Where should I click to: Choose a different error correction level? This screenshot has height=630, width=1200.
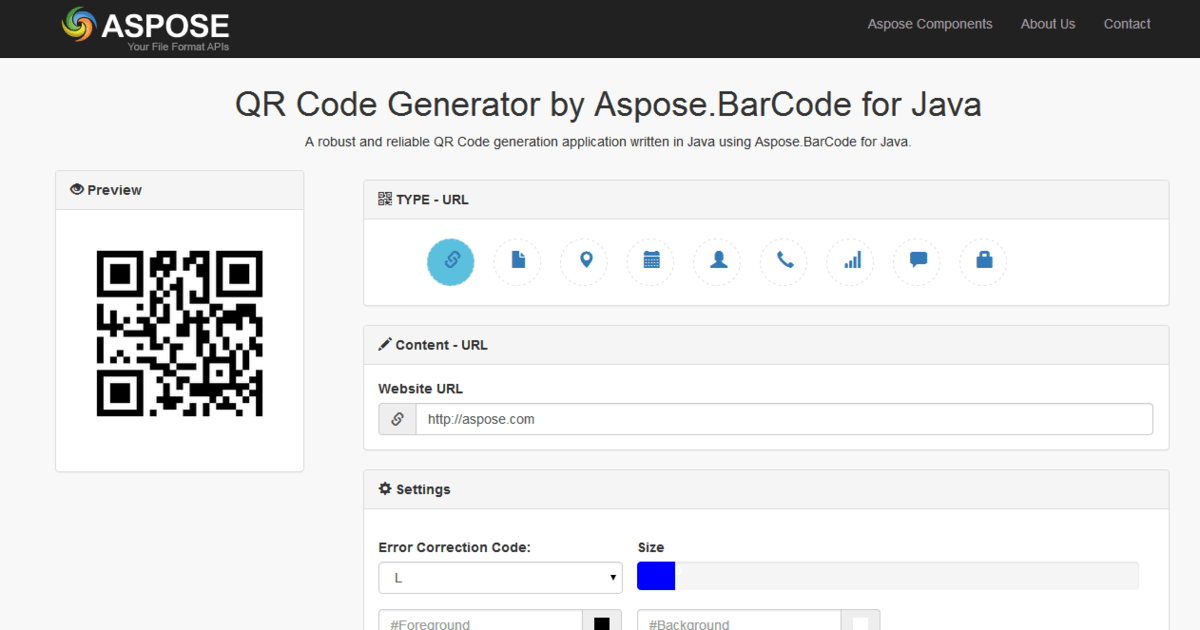click(500, 577)
